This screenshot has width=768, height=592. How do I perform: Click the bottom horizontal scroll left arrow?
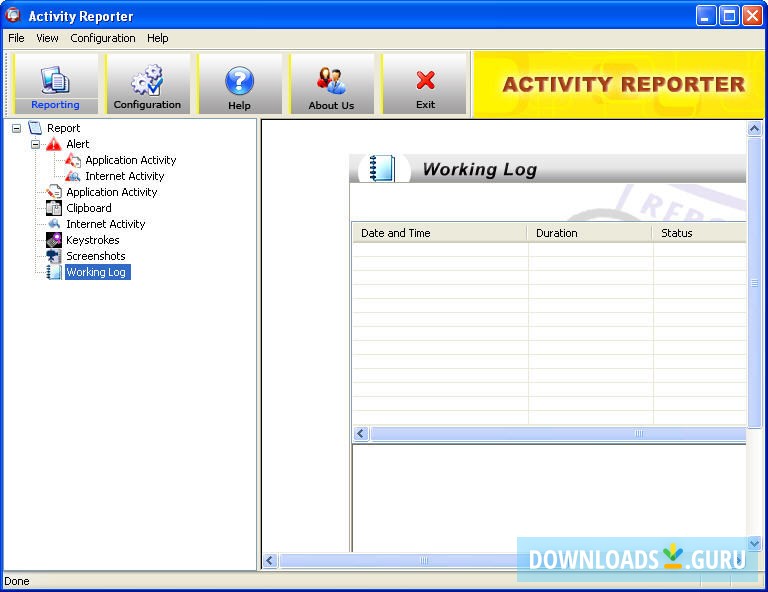click(270, 560)
